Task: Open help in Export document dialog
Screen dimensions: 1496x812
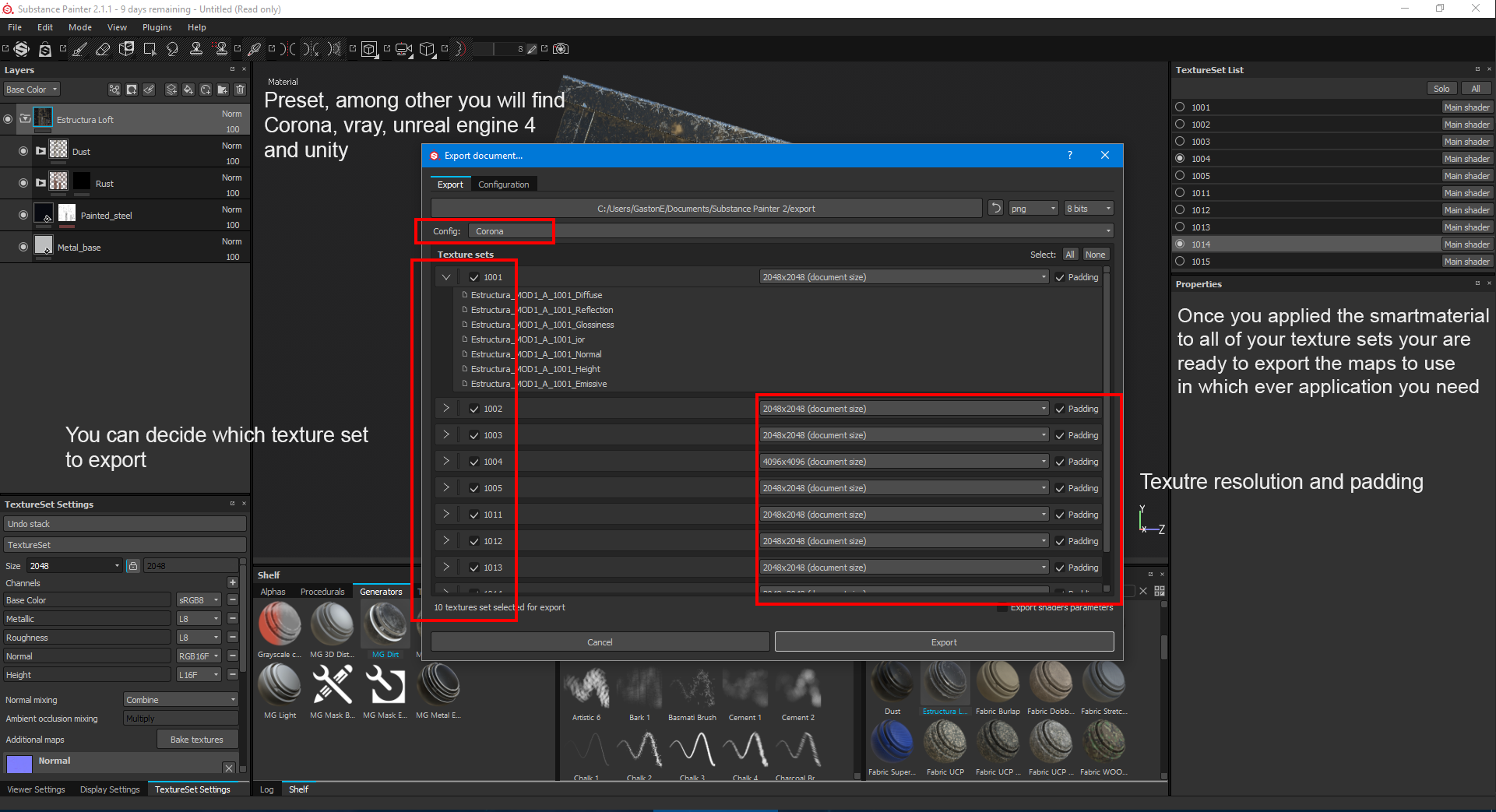Action: click(x=1070, y=156)
